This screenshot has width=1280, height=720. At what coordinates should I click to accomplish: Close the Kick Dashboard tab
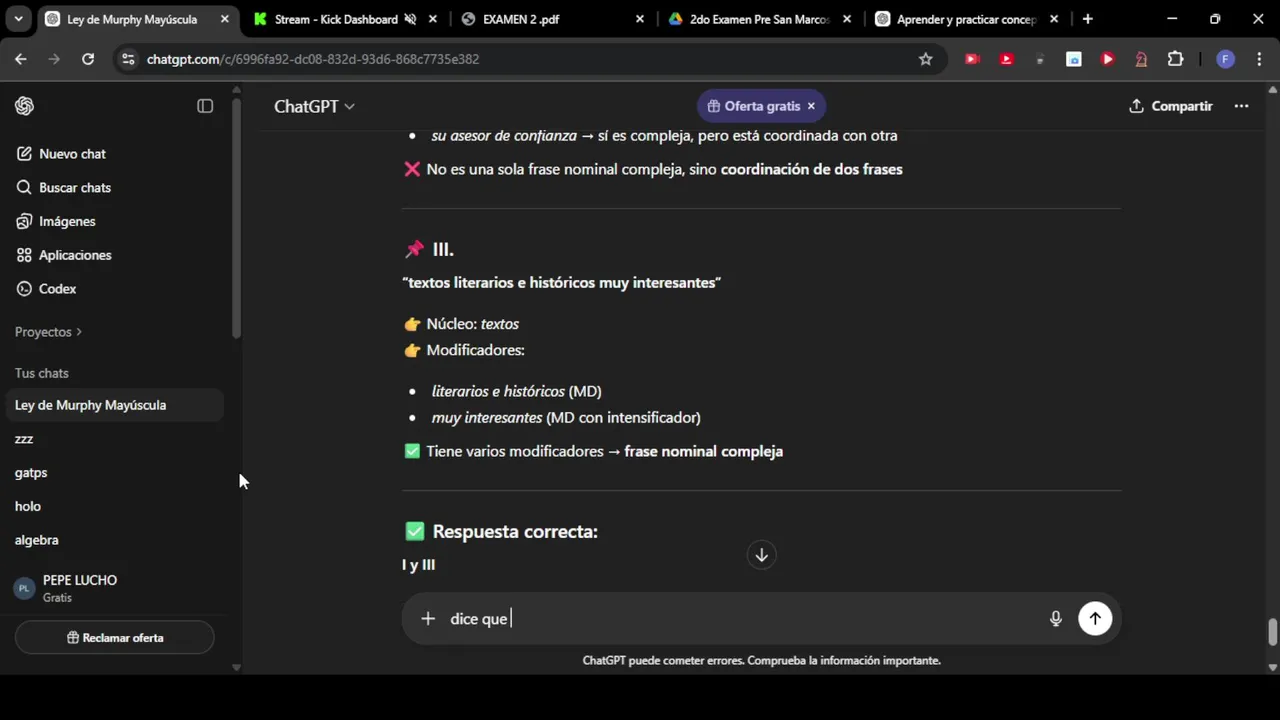pyautogui.click(x=433, y=19)
